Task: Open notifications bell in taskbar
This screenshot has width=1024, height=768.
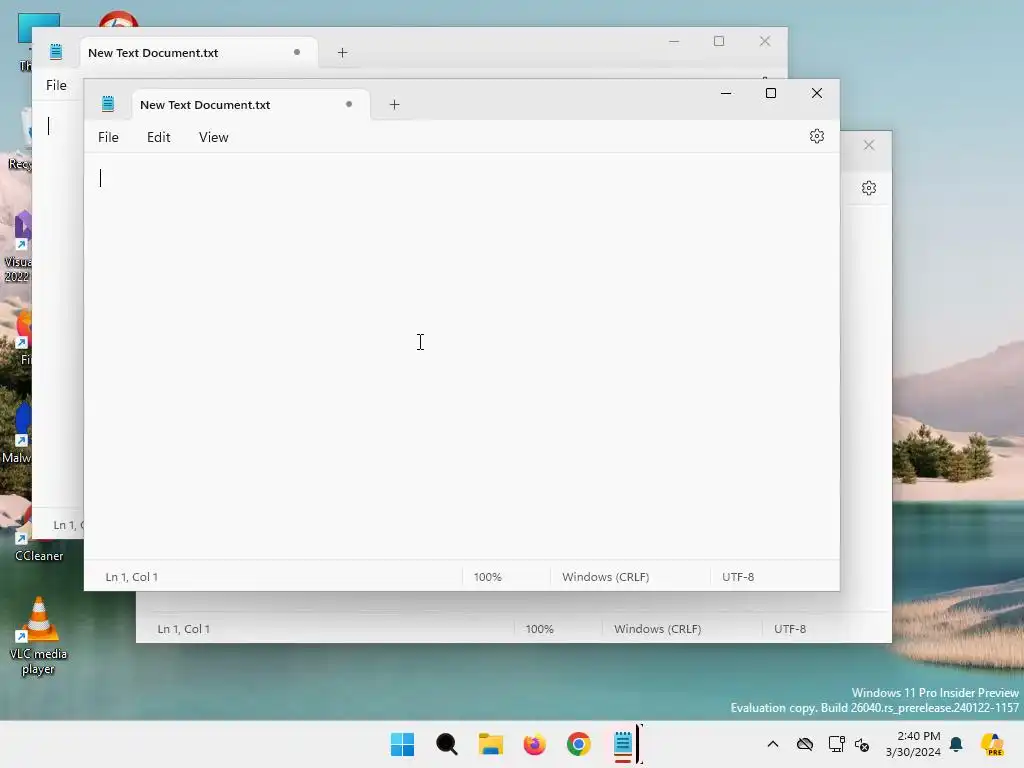Action: pyautogui.click(x=956, y=744)
